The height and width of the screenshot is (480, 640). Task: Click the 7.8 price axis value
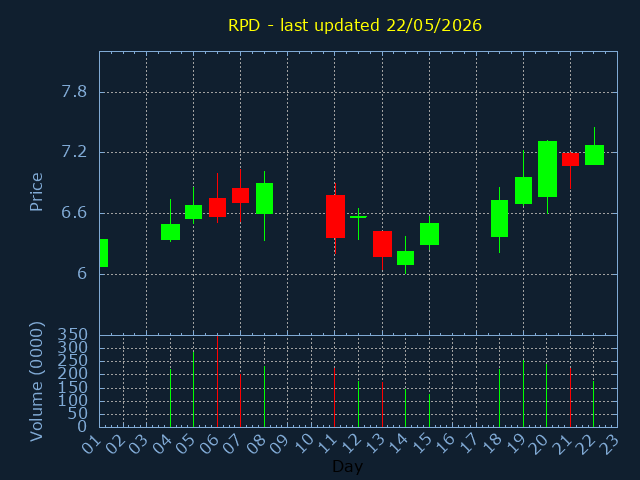click(x=74, y=92)
